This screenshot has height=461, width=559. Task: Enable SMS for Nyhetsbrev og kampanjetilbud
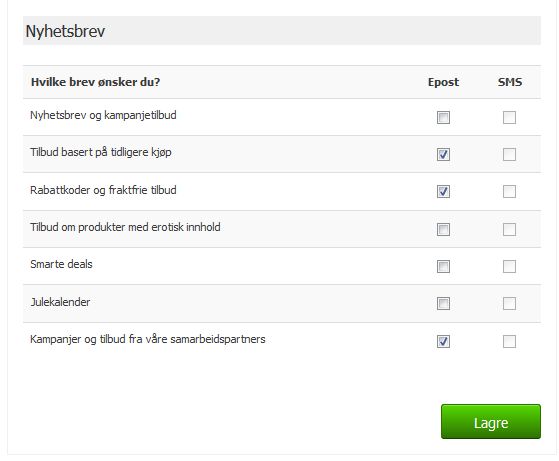(x=509, y=117)
